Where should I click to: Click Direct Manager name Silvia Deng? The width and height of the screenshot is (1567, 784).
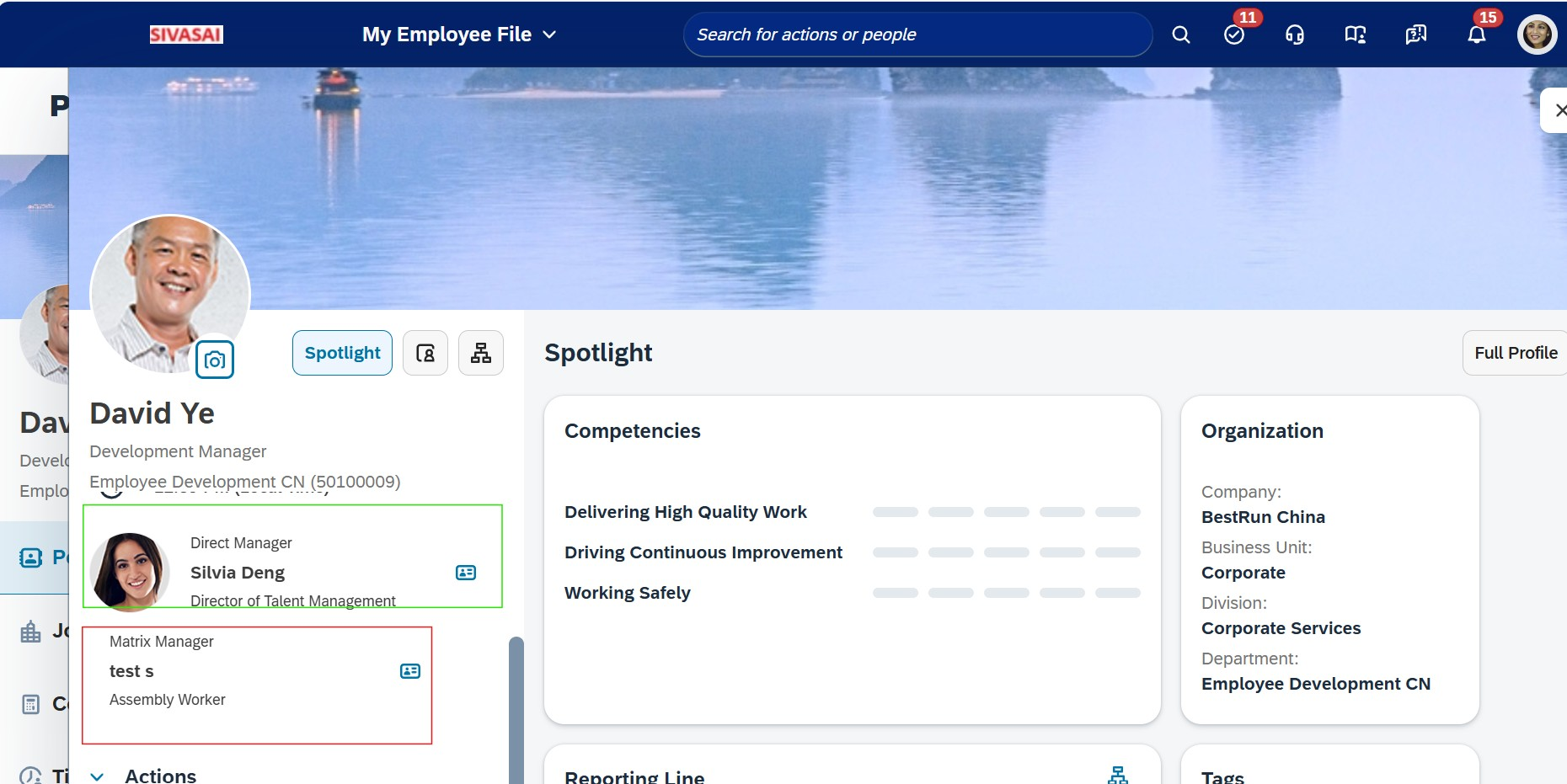238,573
